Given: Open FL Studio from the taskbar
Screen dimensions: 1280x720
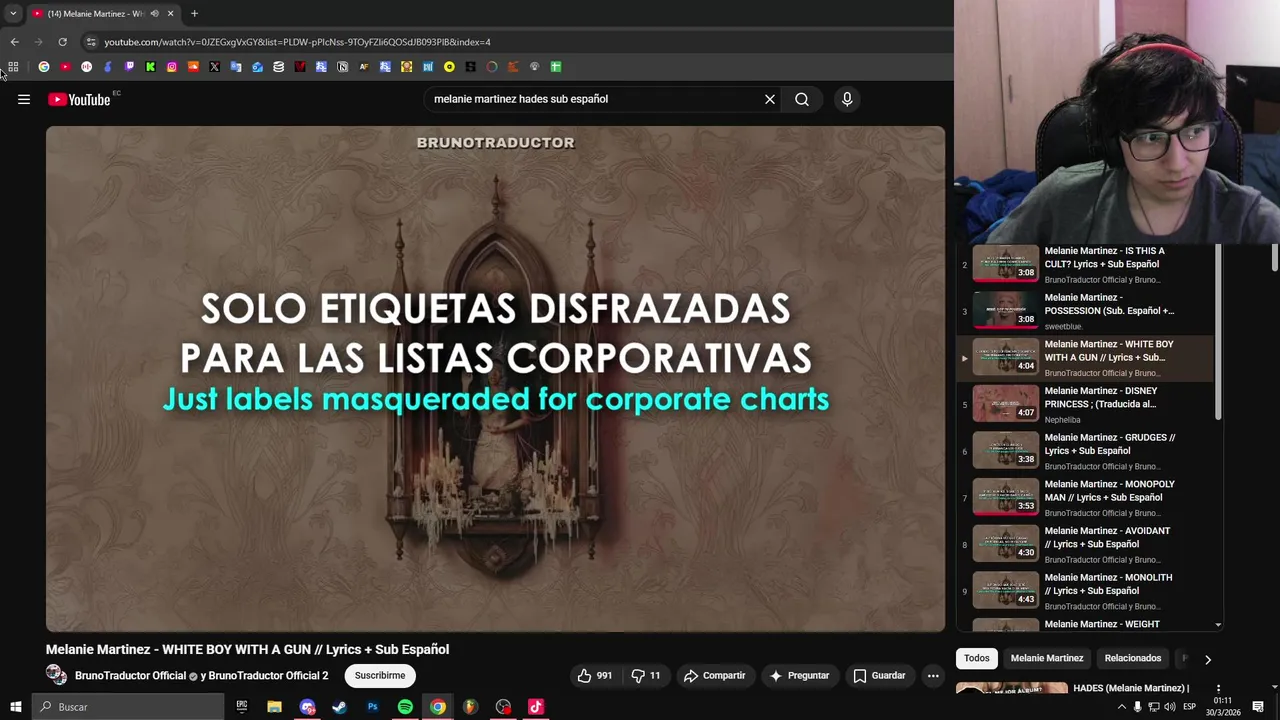Looking at the screenshot, I should click(470, 707).
